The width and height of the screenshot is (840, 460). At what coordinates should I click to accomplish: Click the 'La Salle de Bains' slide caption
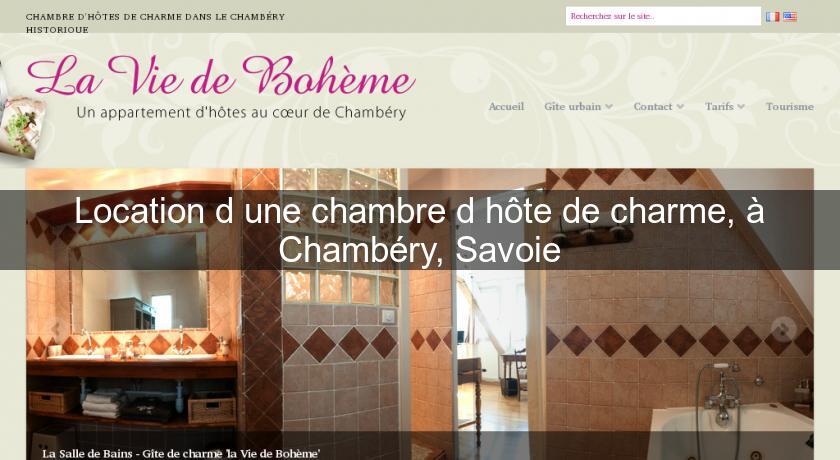coord(182,454)
